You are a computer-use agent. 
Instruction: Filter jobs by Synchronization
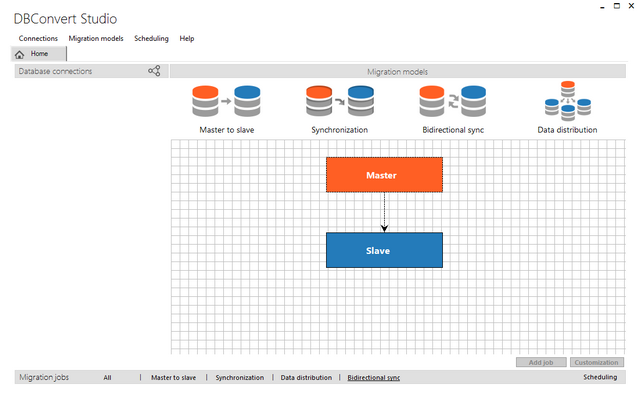pyautogui.click(x=240, y=378)
